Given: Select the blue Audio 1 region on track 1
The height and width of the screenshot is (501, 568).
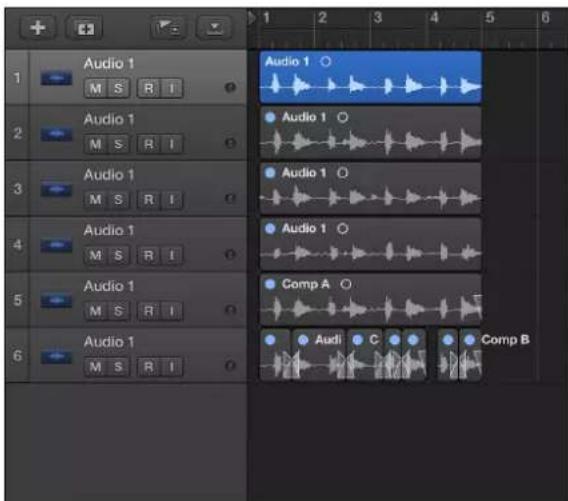Looking at the screenshot, I should [371, 77].
